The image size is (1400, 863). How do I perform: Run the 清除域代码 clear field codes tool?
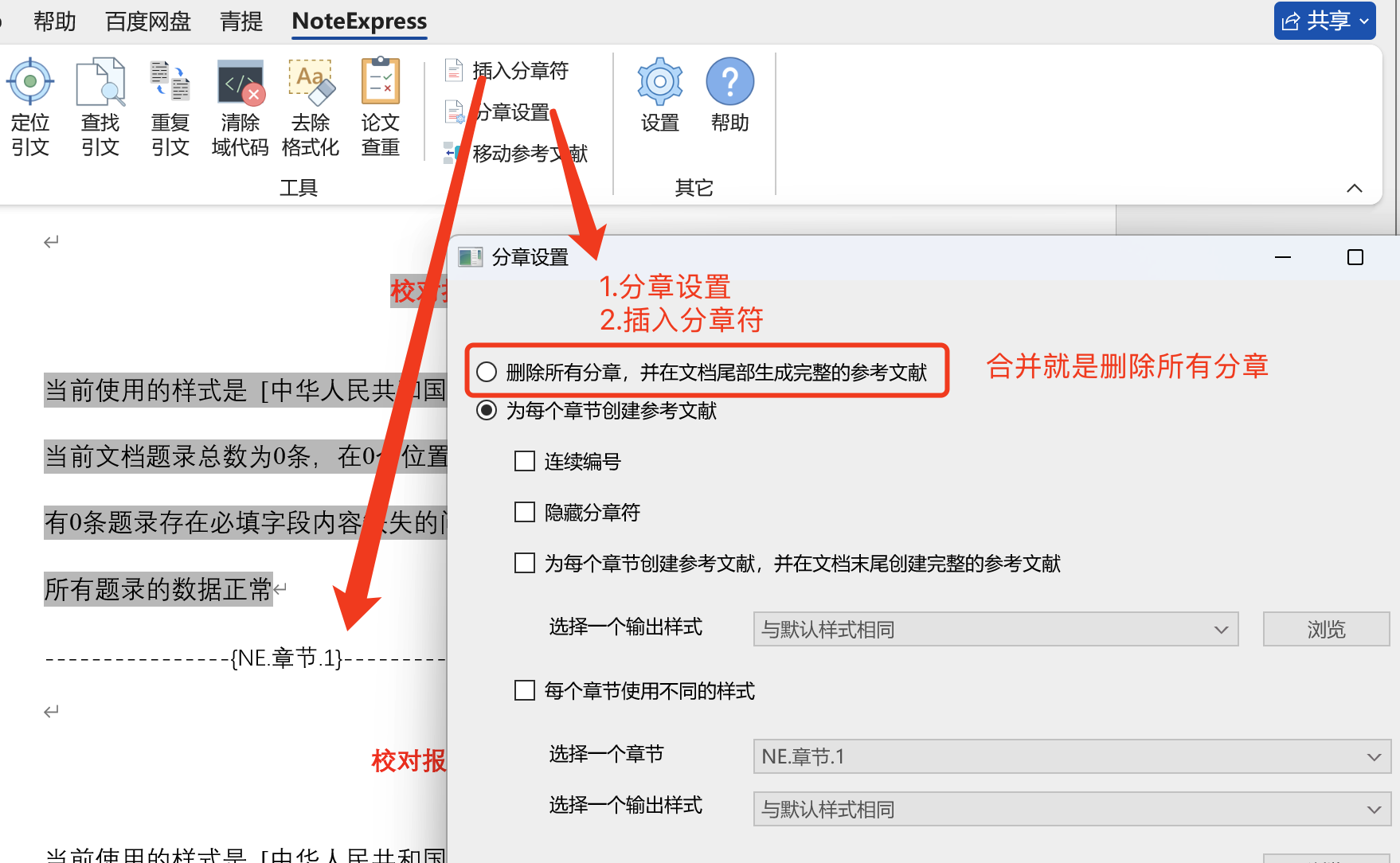pyautogui.click(x=240, y=107)
